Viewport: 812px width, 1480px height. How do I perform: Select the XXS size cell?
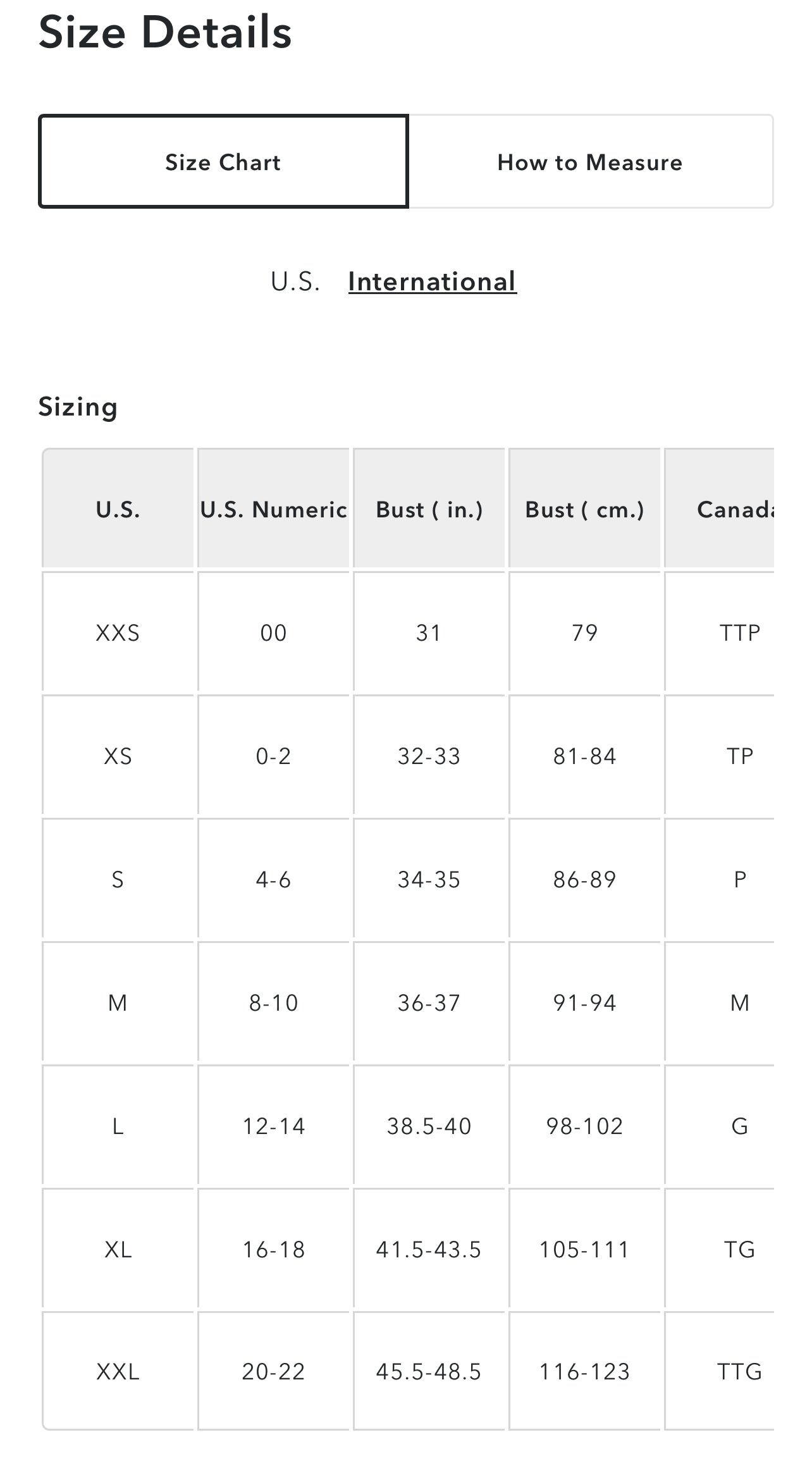(118, 632)
